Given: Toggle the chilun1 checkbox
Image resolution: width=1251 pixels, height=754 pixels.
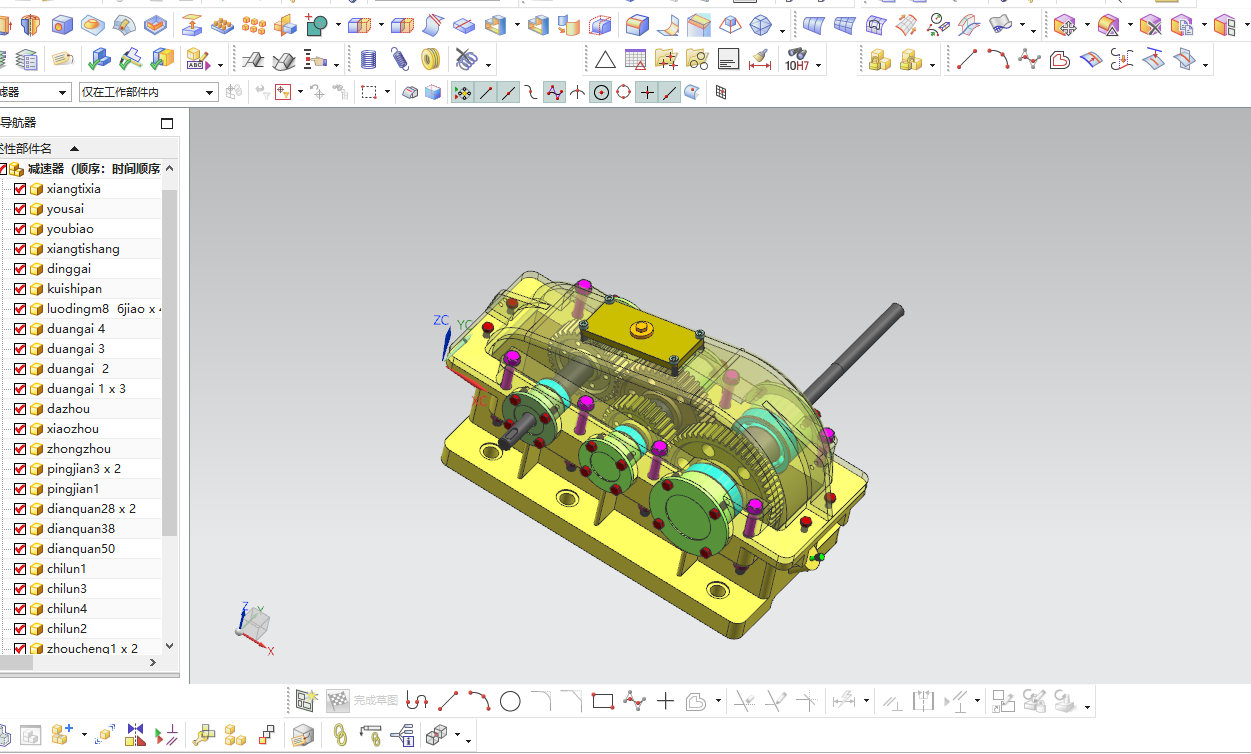Looking at the screenshot, I should coord(20,569).
